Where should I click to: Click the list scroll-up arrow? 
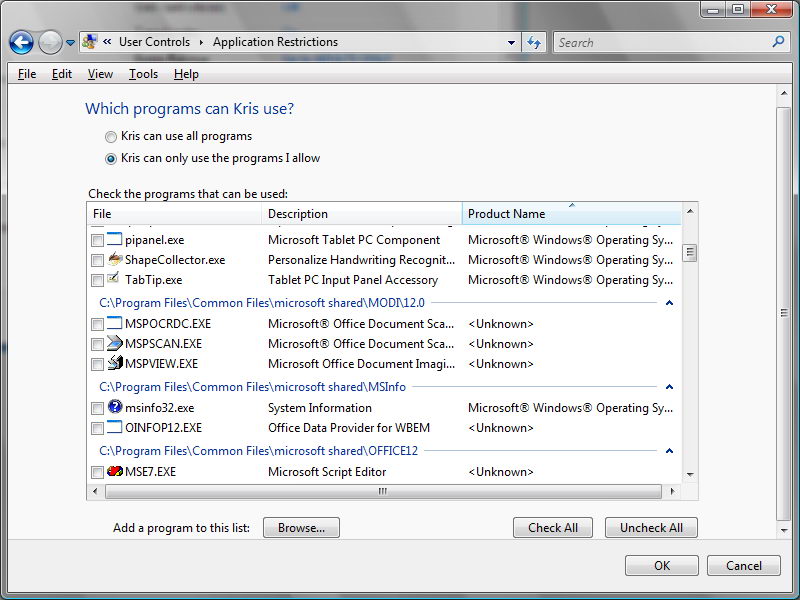[690, 211]
